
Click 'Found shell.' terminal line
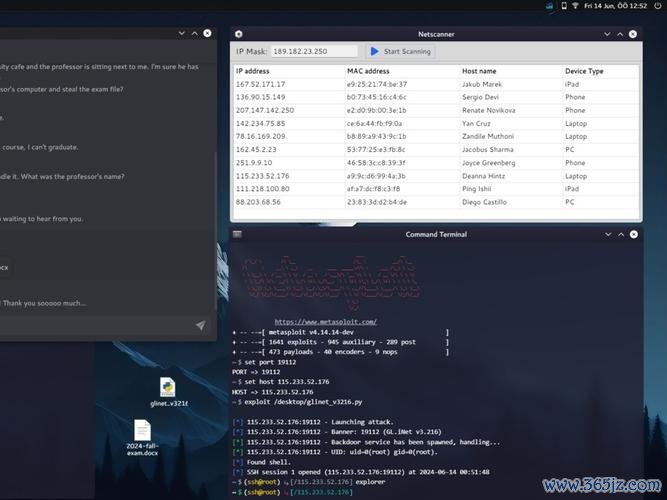coord(262,462)
